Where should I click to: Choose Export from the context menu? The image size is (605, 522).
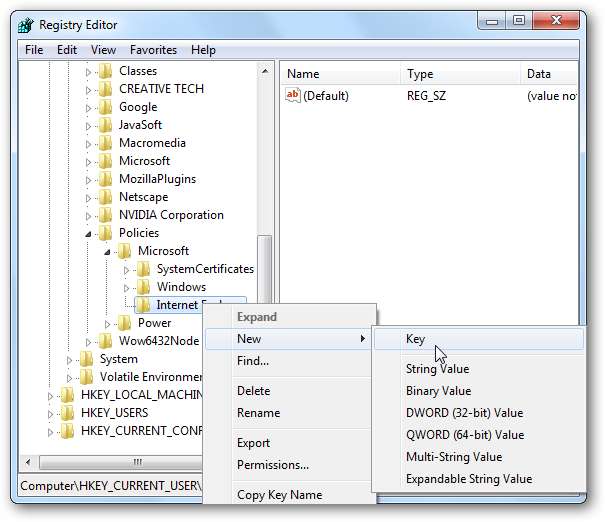coord(253,443)
